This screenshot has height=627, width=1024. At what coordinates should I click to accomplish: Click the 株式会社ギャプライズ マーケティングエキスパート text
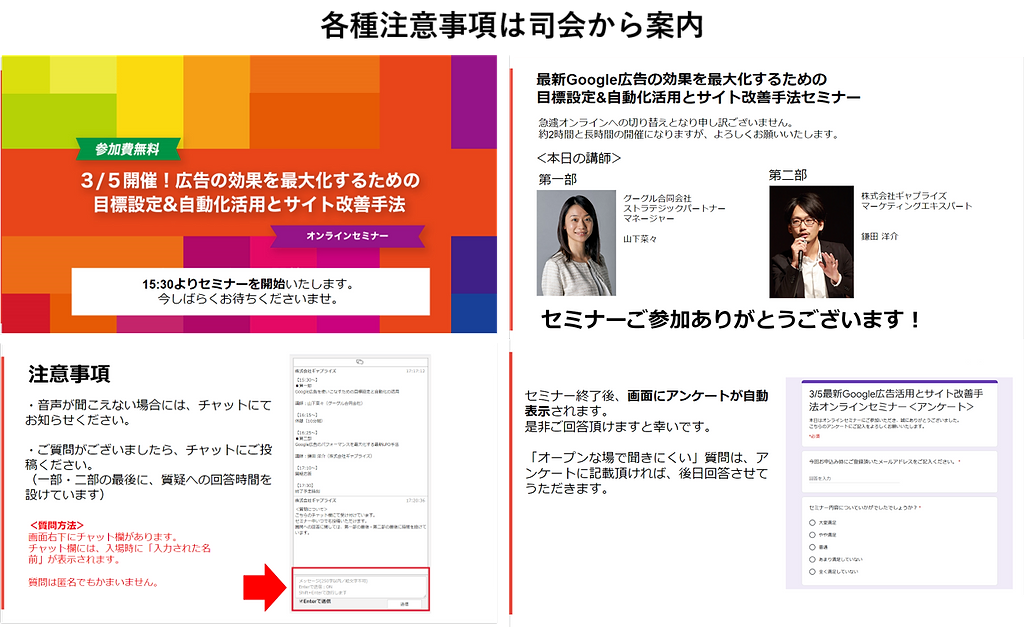(x=916, y=201)
